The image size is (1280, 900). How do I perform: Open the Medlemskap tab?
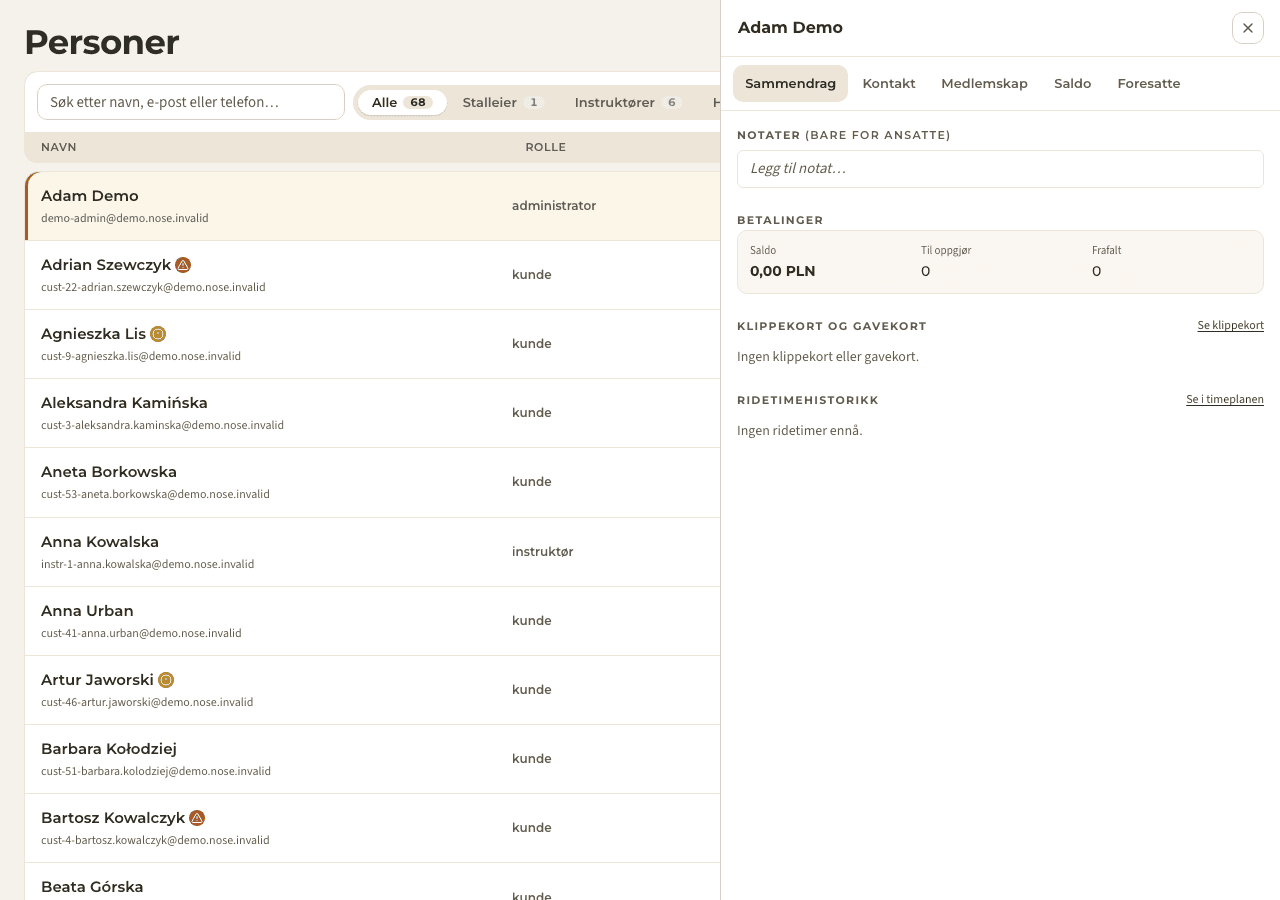pyautogui.click(x=984, y=83)
